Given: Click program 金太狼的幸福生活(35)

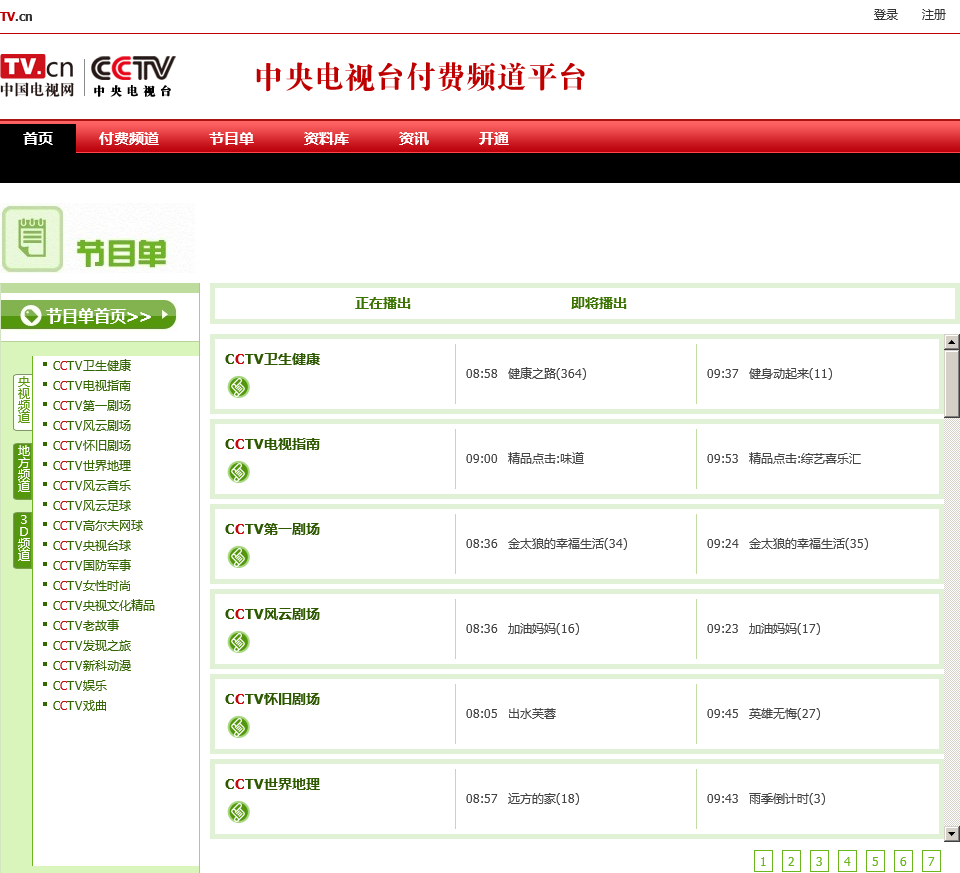Looking at the screenshot, I should 808,544.
